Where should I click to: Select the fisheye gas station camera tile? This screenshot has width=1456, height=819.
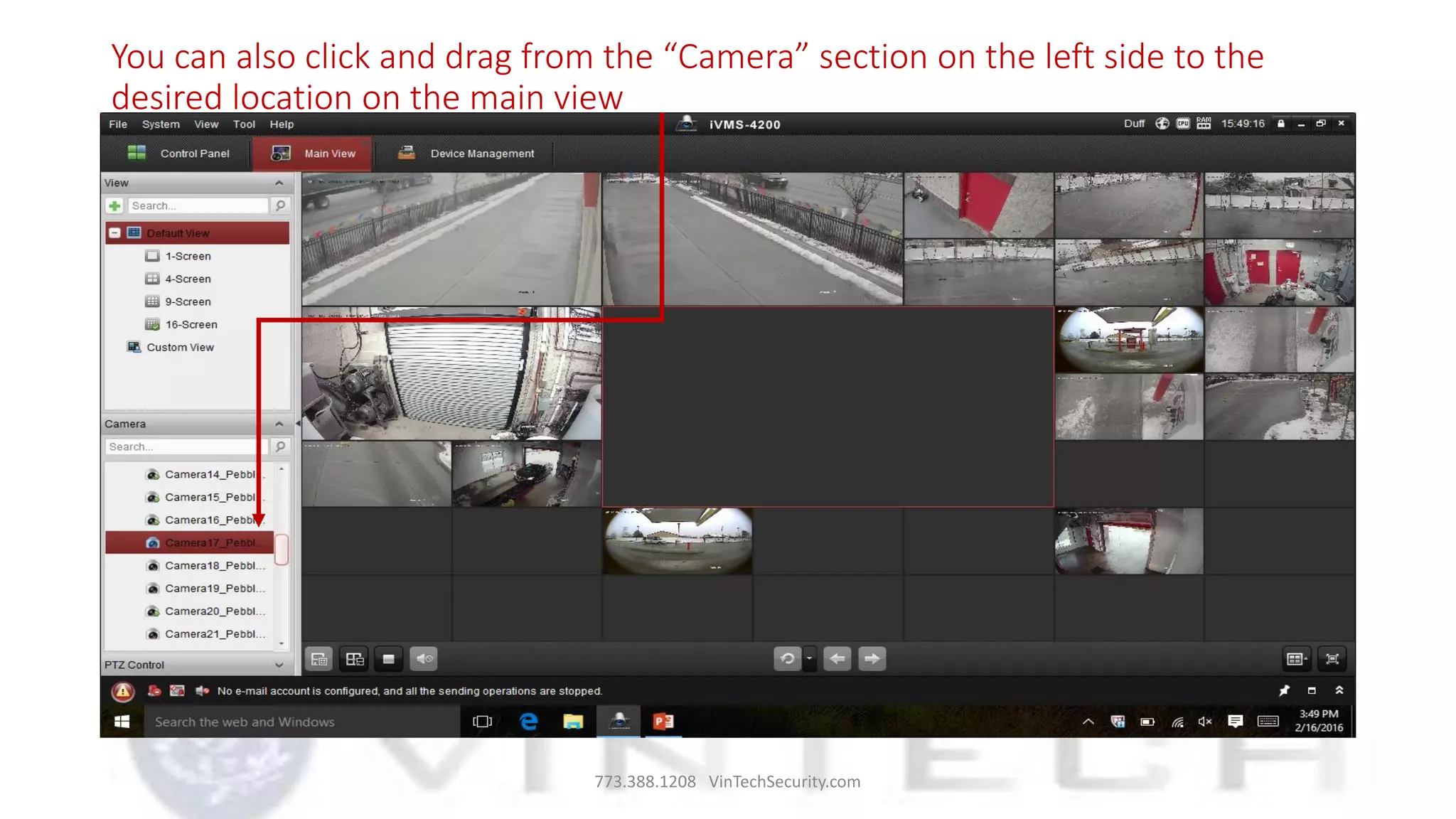1129,340
